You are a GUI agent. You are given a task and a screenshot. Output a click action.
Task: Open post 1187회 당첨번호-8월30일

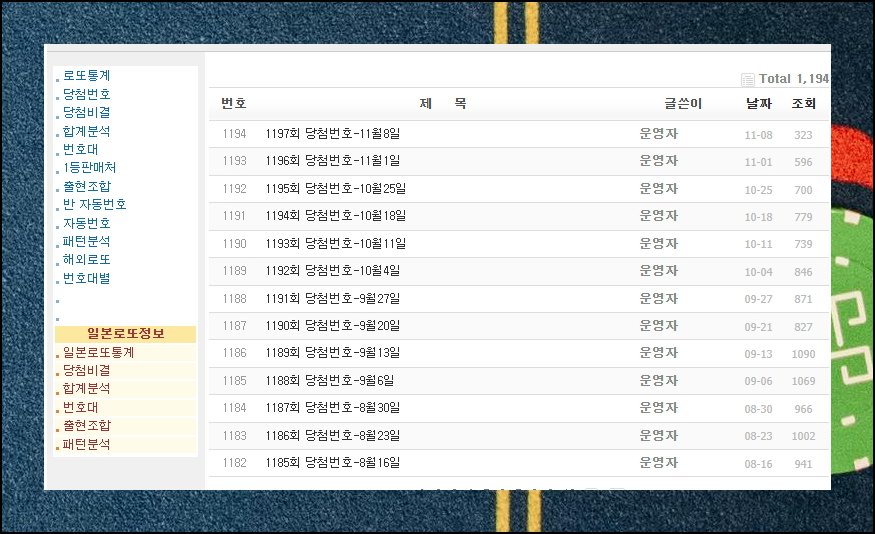(x=333, y=408)
